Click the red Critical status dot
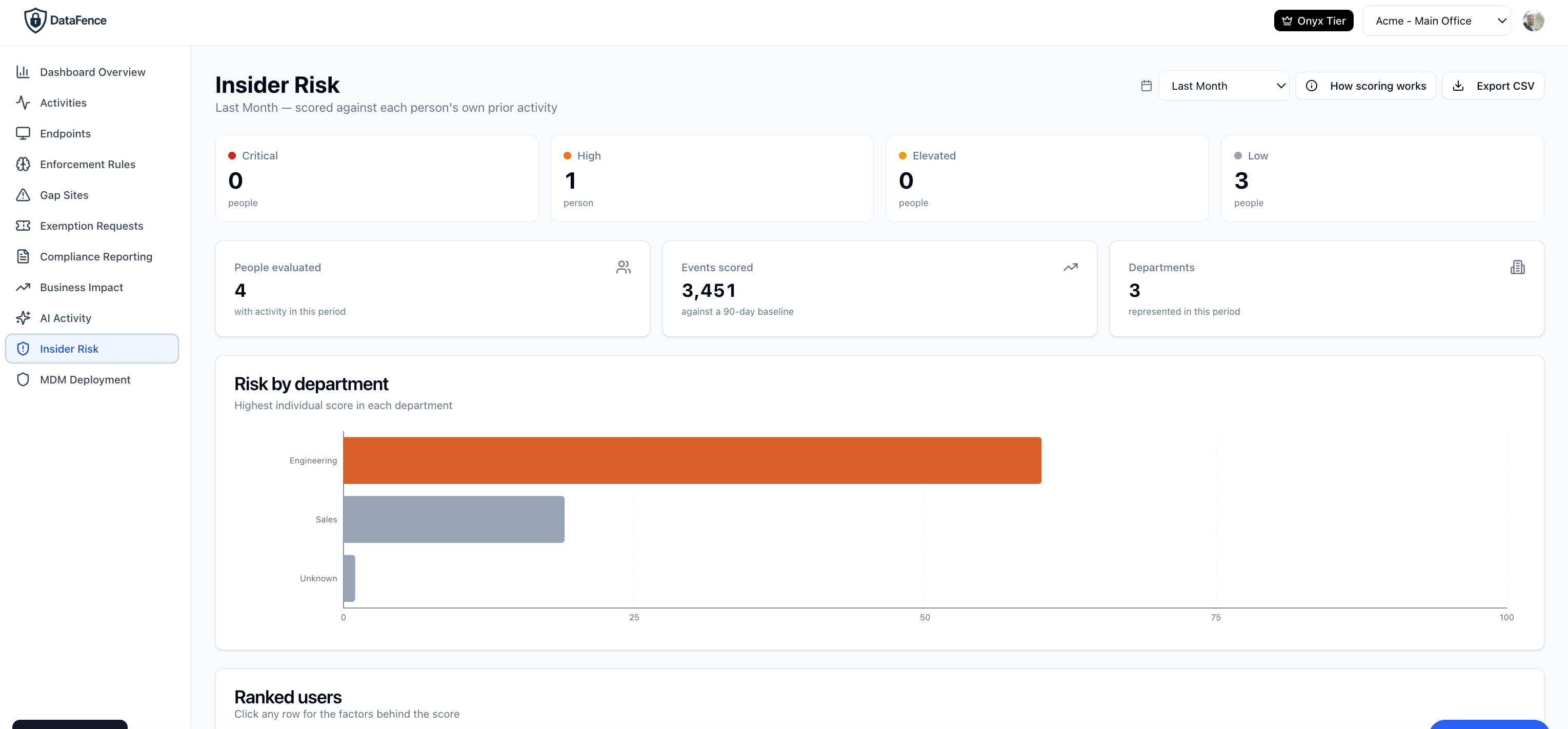The image size is (1568, 729). point(232,156)
